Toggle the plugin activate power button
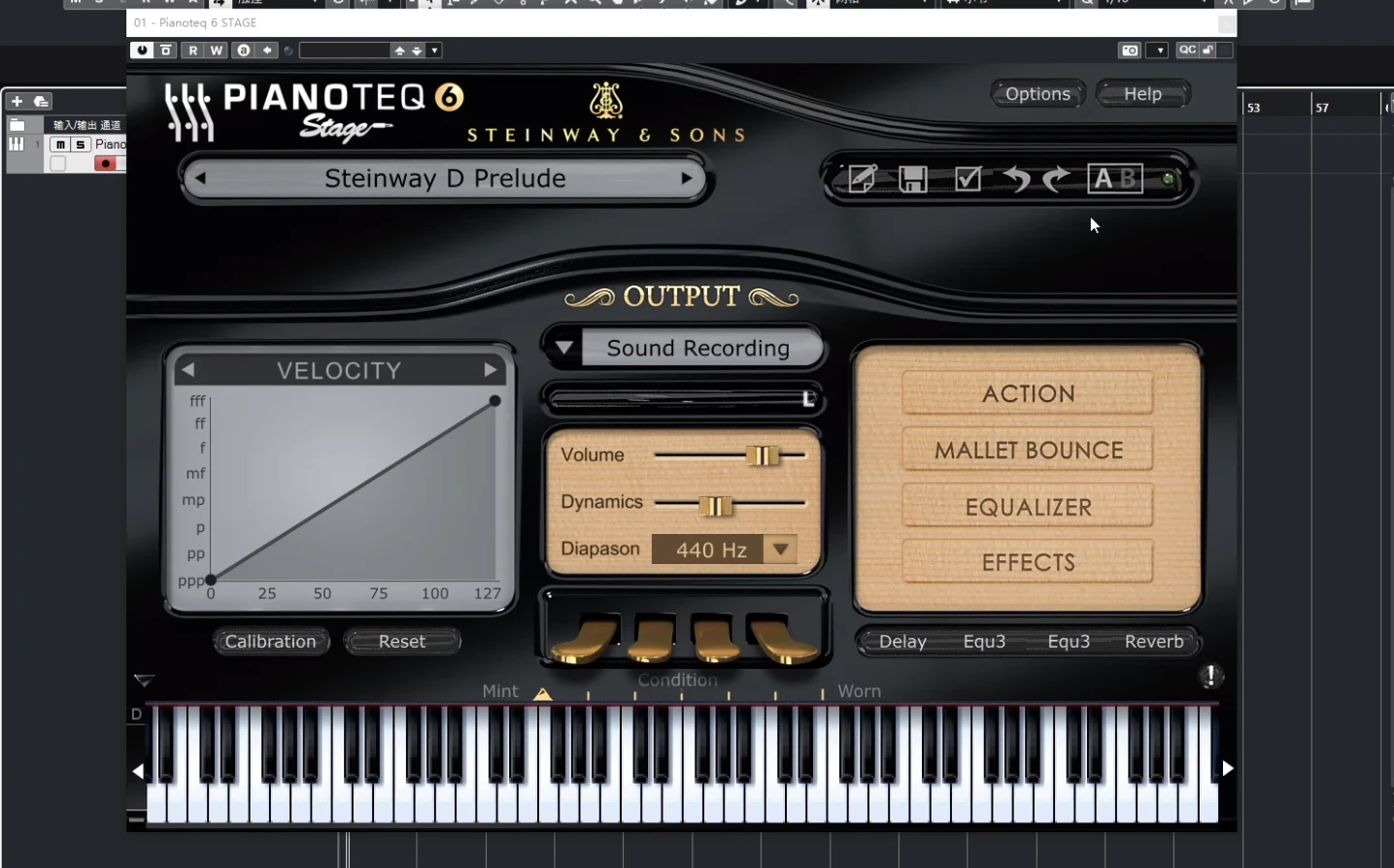This screenshot has height=868, width=1394. point(142,50)
